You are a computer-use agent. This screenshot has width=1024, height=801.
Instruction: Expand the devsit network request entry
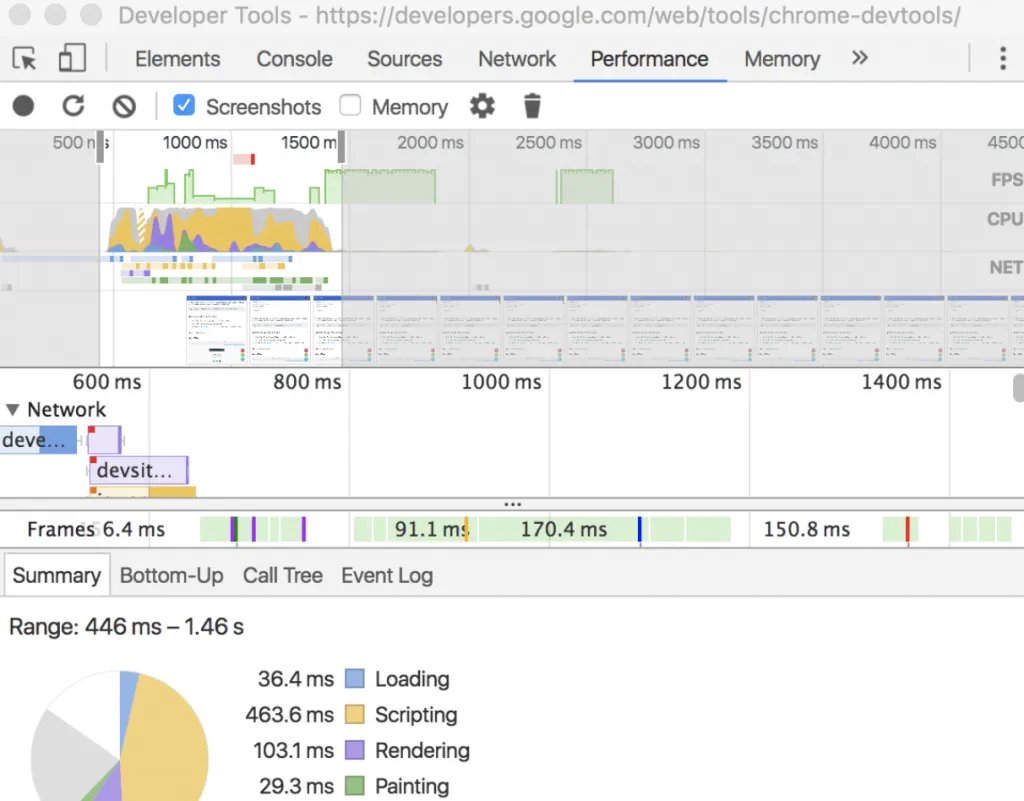pyautogui.click(x=138, y=470)
